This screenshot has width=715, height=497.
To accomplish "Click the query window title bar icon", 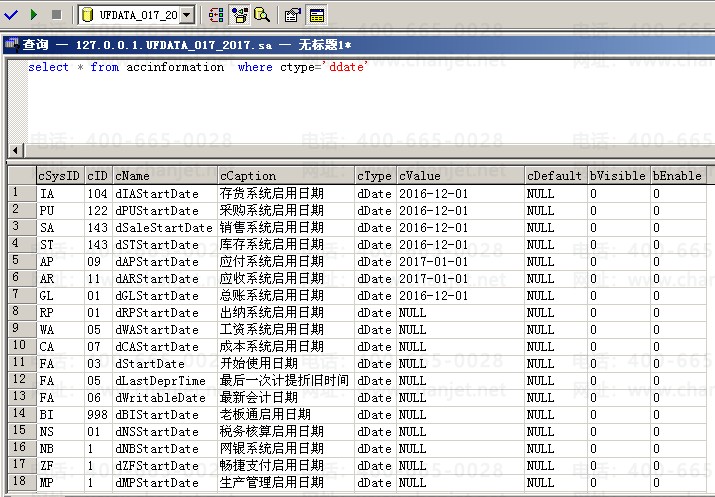I will [x=11, y=44].
